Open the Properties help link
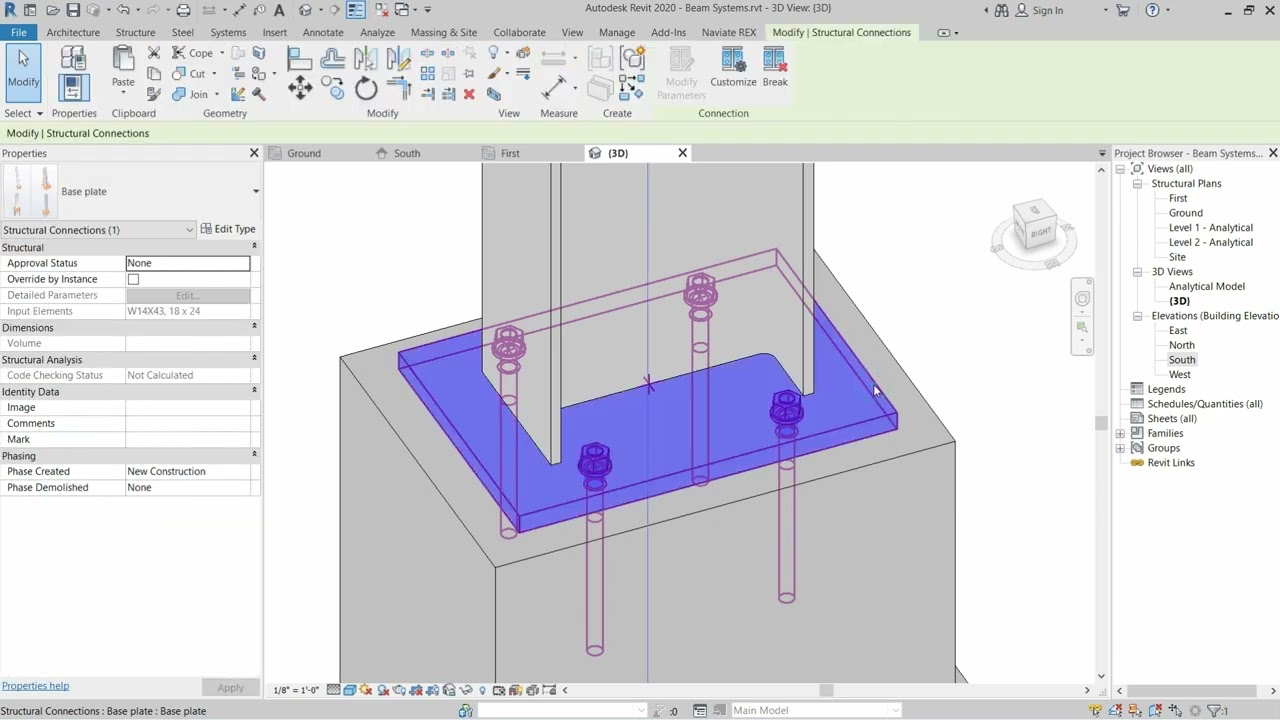 (x=35, y=686)
